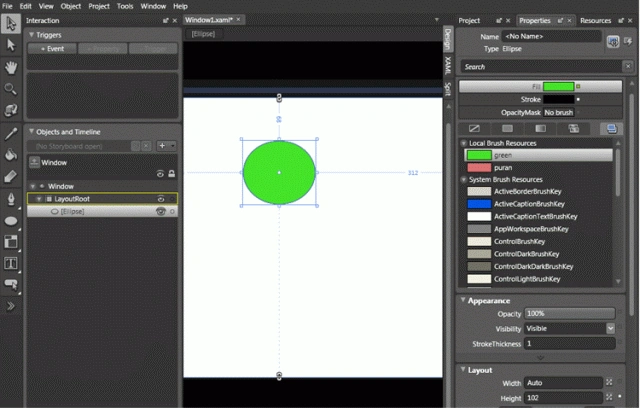Choose the Direct Selection arrow tool
Image resolution: width=640 pixels, height=408 pixels.
[x=11, y=45]
